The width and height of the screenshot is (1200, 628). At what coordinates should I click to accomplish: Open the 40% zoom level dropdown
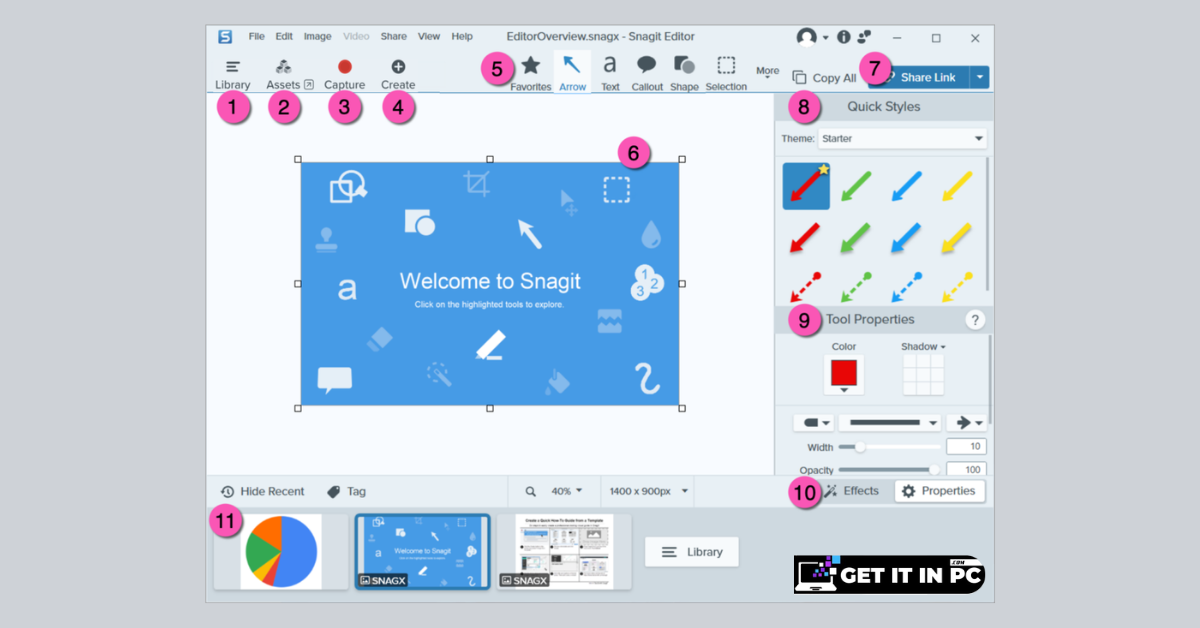pos(566,491)
